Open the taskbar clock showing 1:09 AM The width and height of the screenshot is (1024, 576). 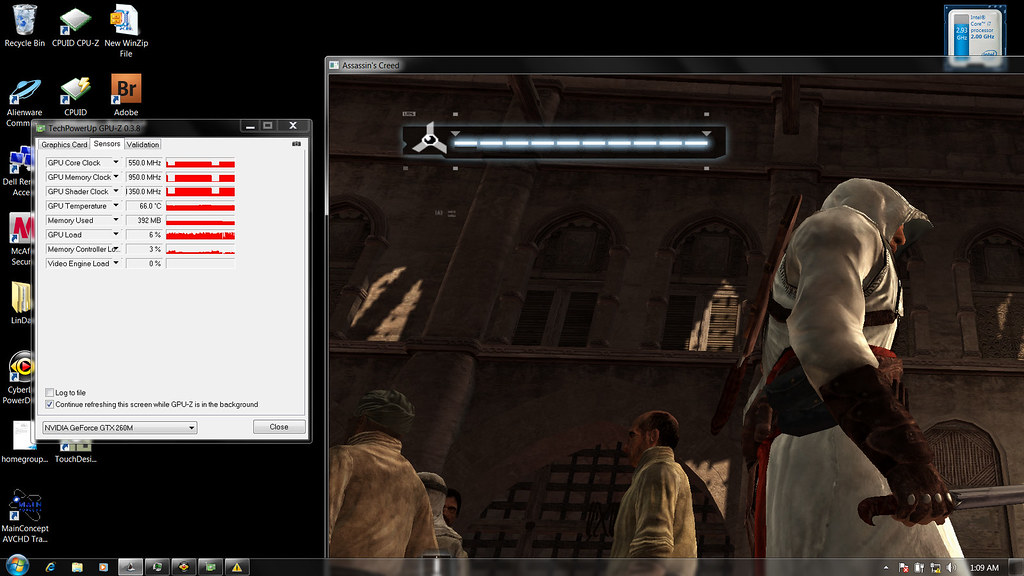click(x=984, y=568)
